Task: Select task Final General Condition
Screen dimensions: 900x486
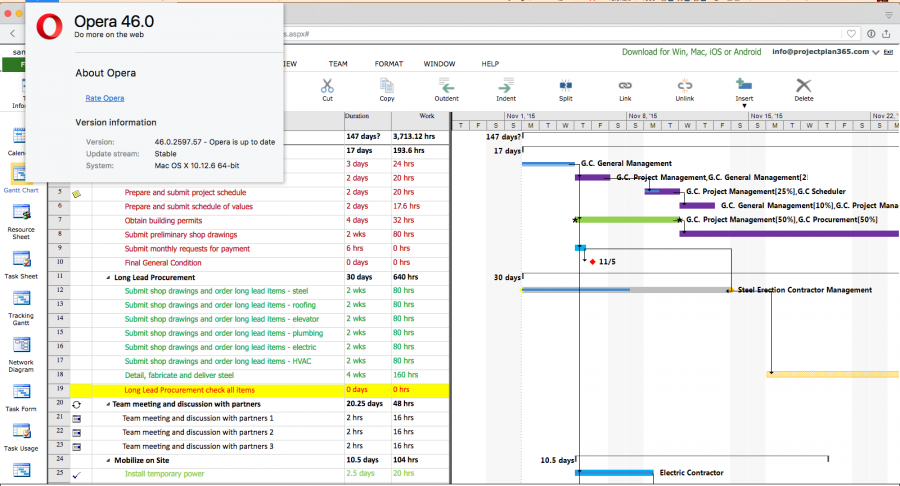Action: click(162, 263)
